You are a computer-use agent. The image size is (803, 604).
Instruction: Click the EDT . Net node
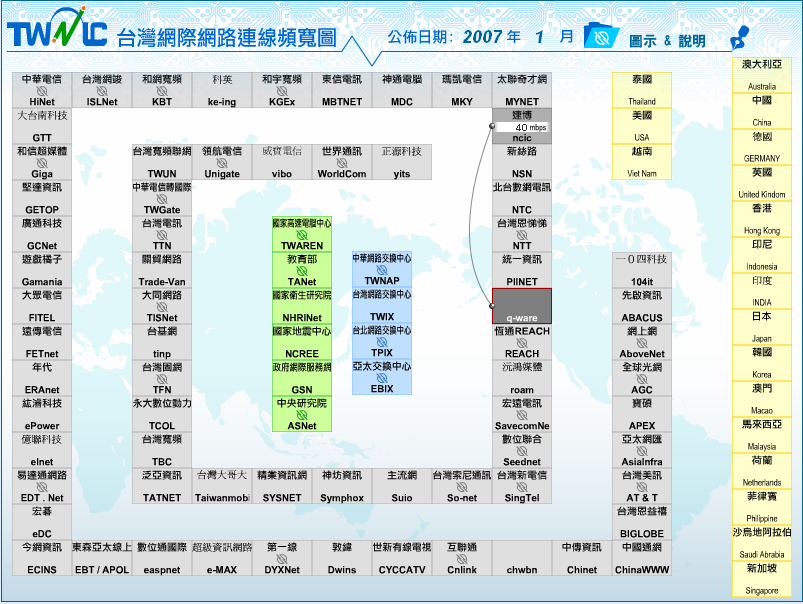(42, 486)
